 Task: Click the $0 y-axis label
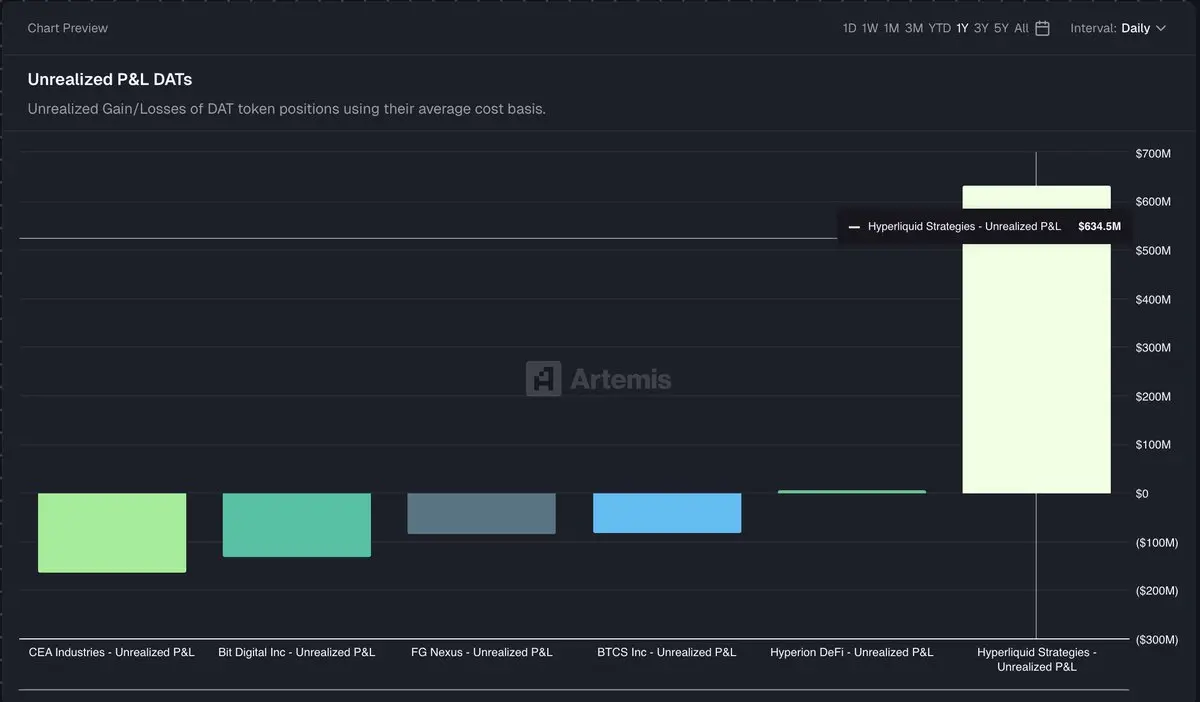point(1142,493)
